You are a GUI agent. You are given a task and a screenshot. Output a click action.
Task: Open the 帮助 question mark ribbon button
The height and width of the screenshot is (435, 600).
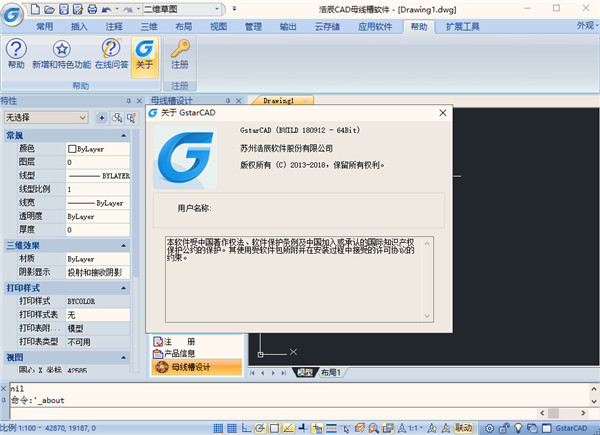tap(16, 54)
